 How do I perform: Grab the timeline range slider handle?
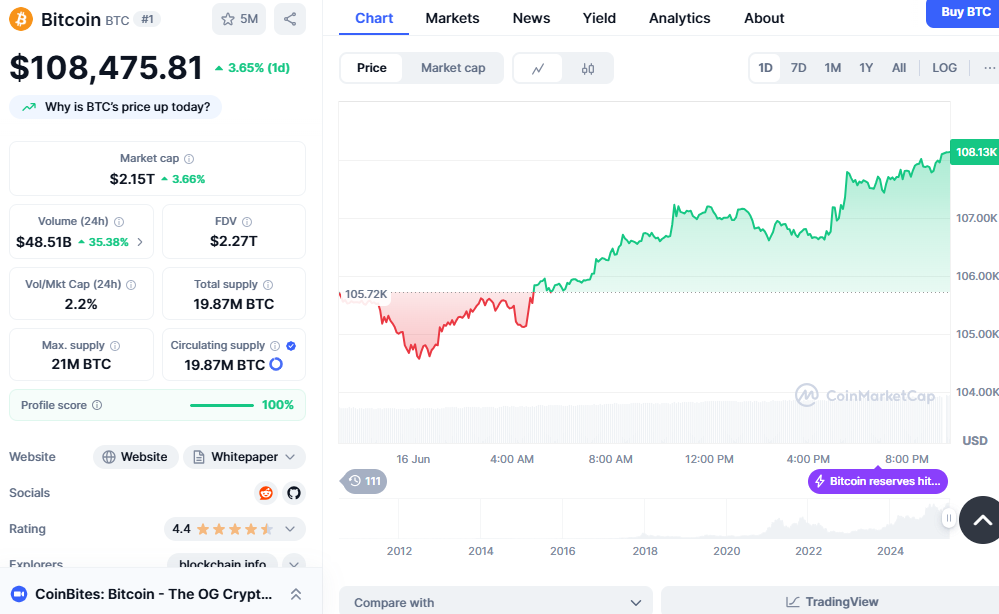(x=949, y=518)
